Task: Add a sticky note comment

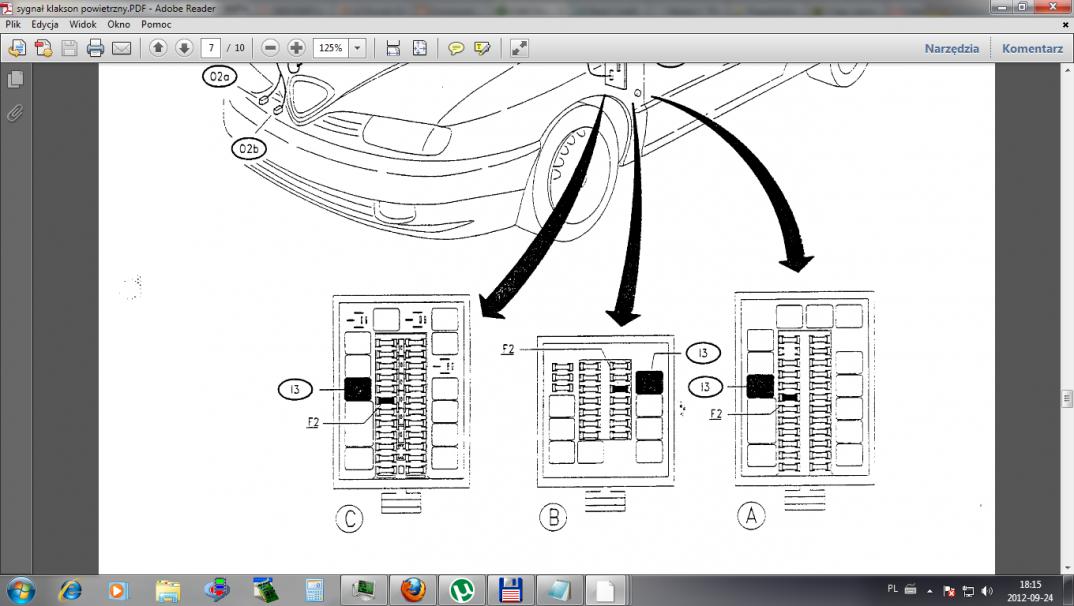Action: coord(456,48)
